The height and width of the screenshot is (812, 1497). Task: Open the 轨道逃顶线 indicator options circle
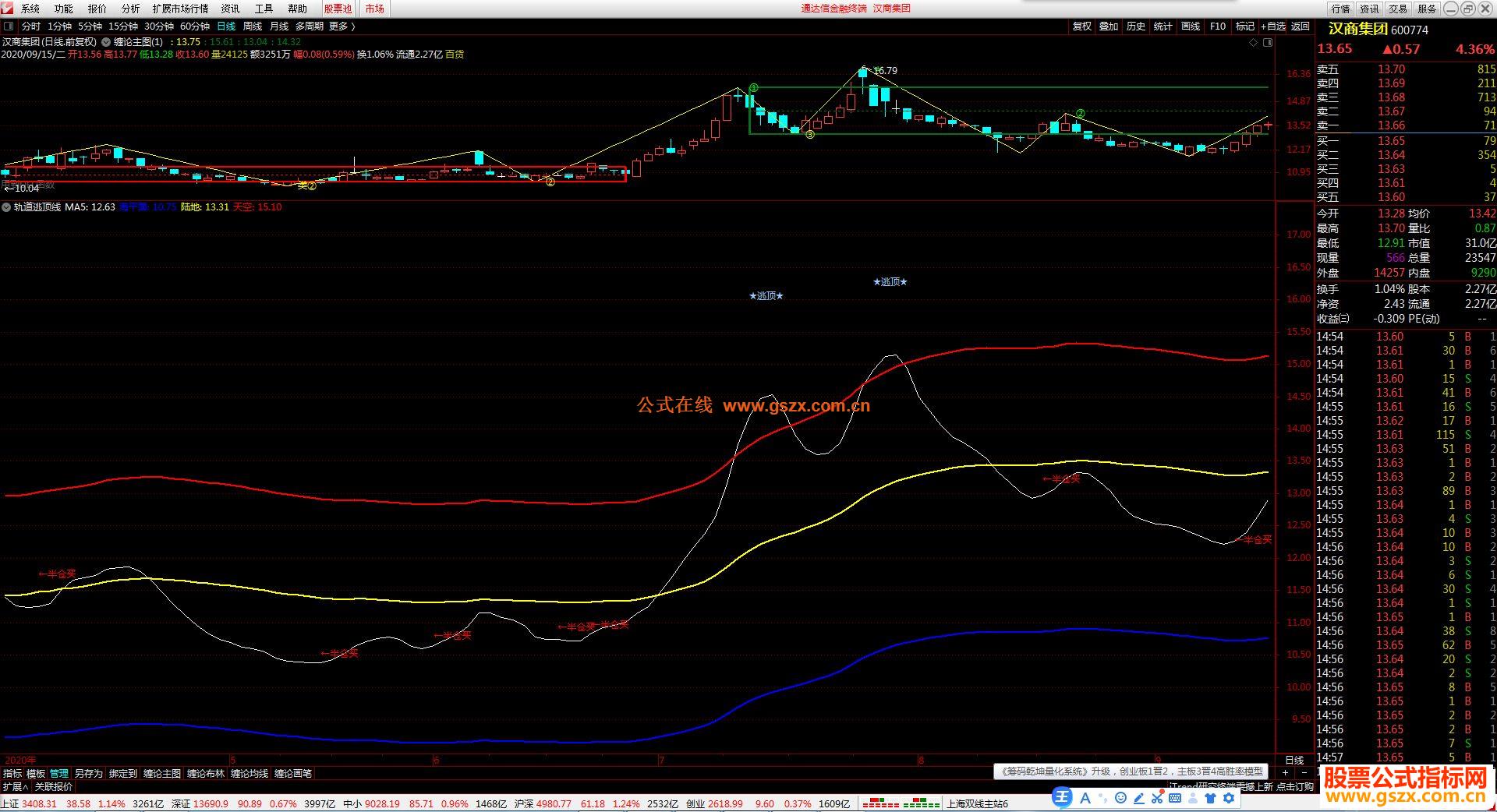tap(7, 207)
